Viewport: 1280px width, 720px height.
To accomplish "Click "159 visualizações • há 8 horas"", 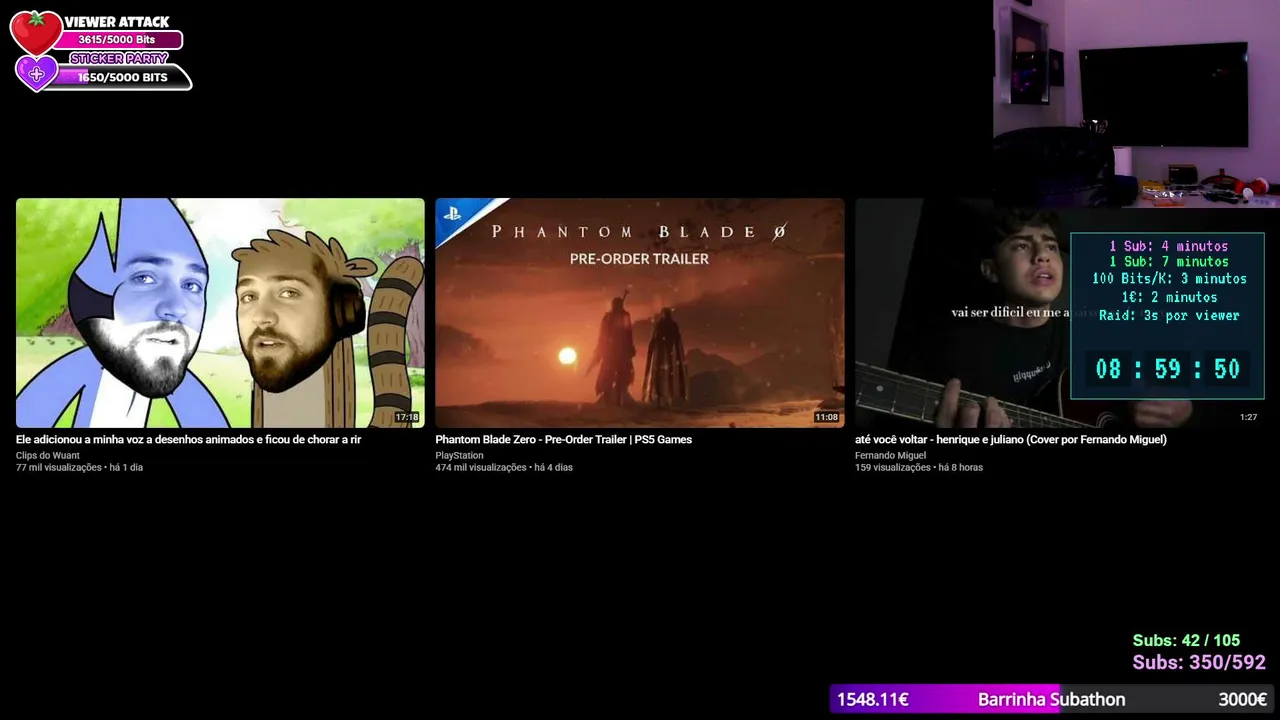I will [x=919, y=468].
